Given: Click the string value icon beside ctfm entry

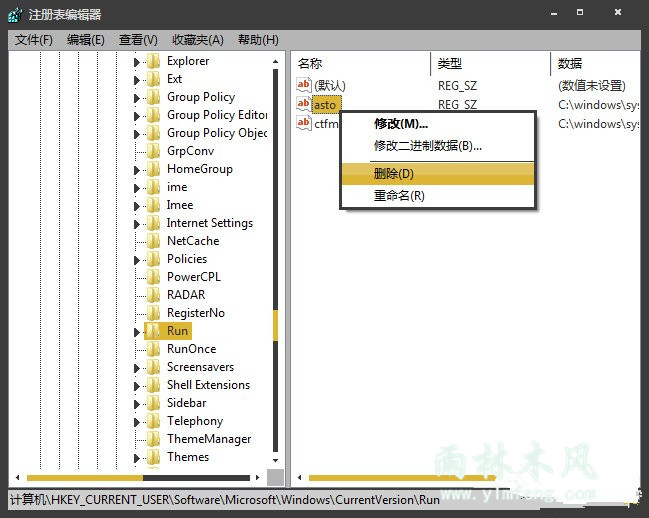Looking at the screenshot, I should [x=303, y=123].
